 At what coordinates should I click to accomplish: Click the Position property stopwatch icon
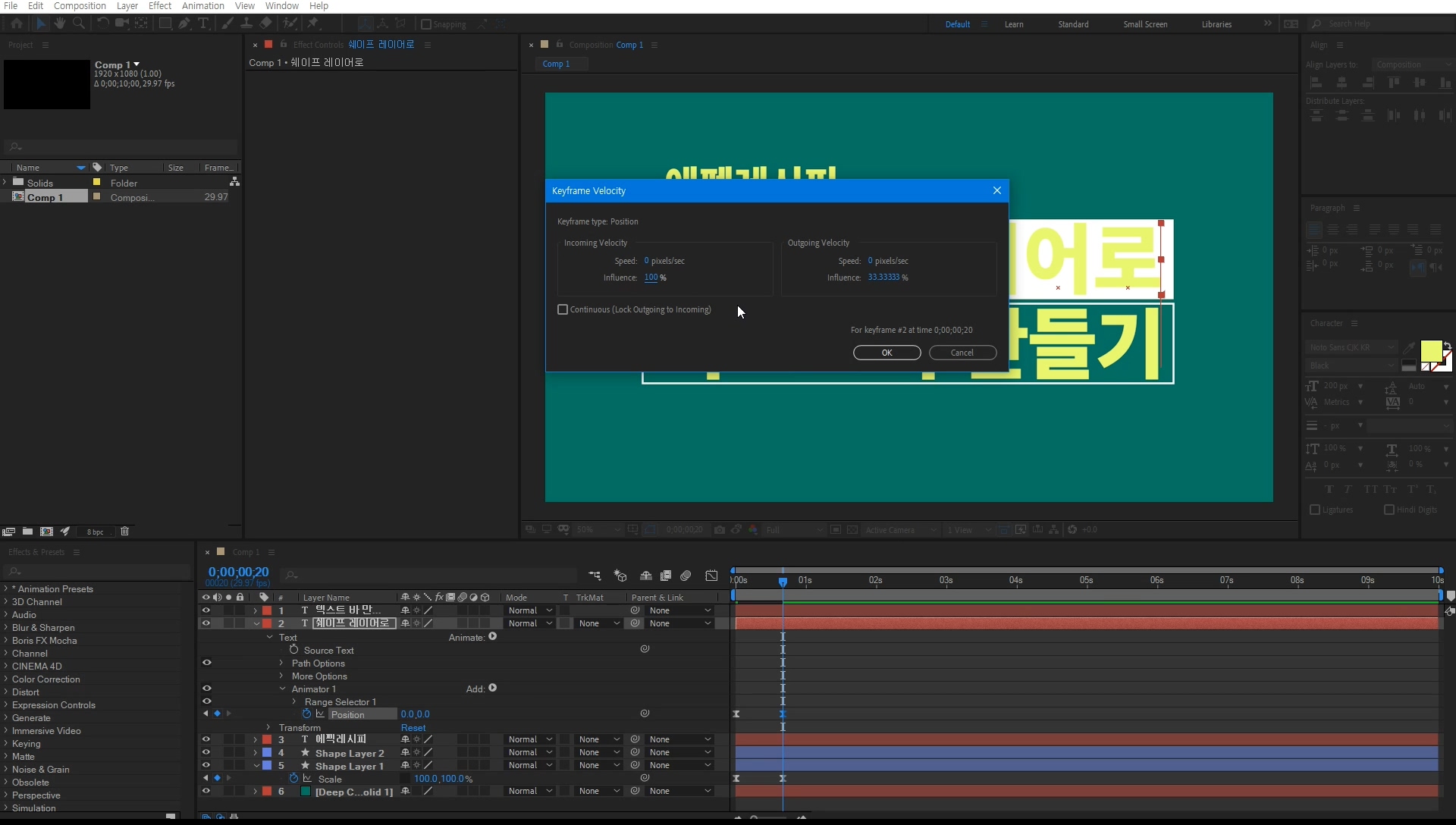click(306, 714)
